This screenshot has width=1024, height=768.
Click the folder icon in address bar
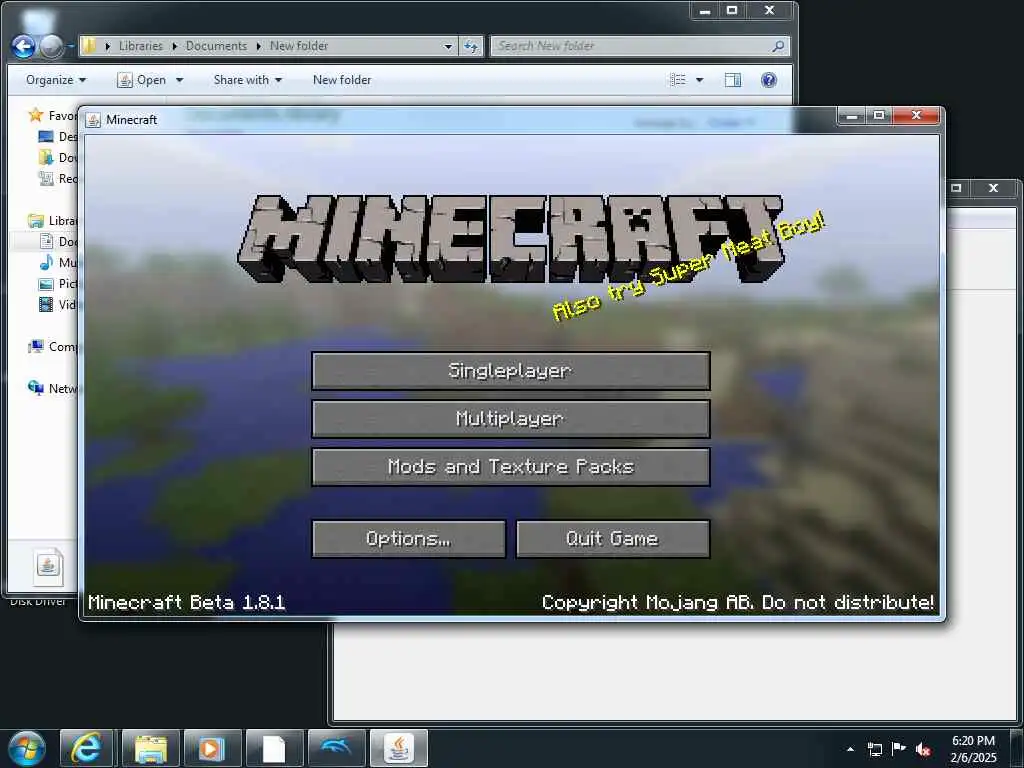click(89, 46)
